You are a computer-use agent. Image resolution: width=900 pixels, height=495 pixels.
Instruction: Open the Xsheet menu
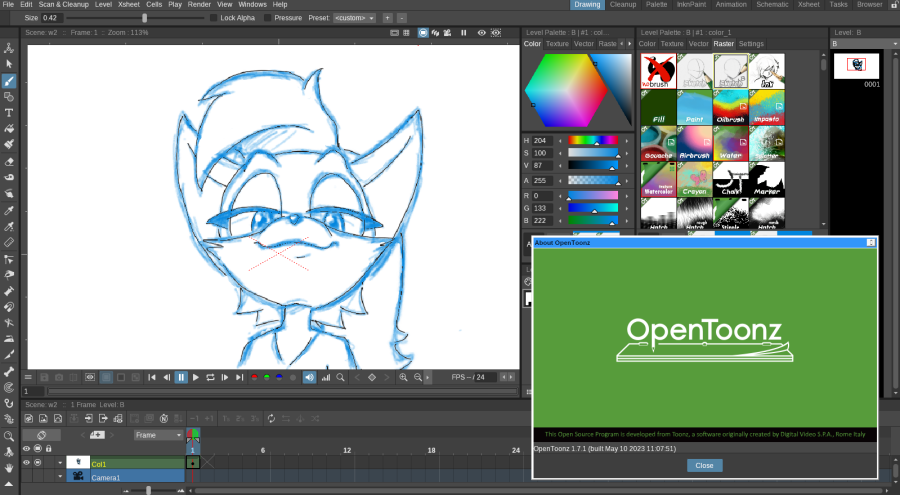pyautogui.click(x=129, y=4)
